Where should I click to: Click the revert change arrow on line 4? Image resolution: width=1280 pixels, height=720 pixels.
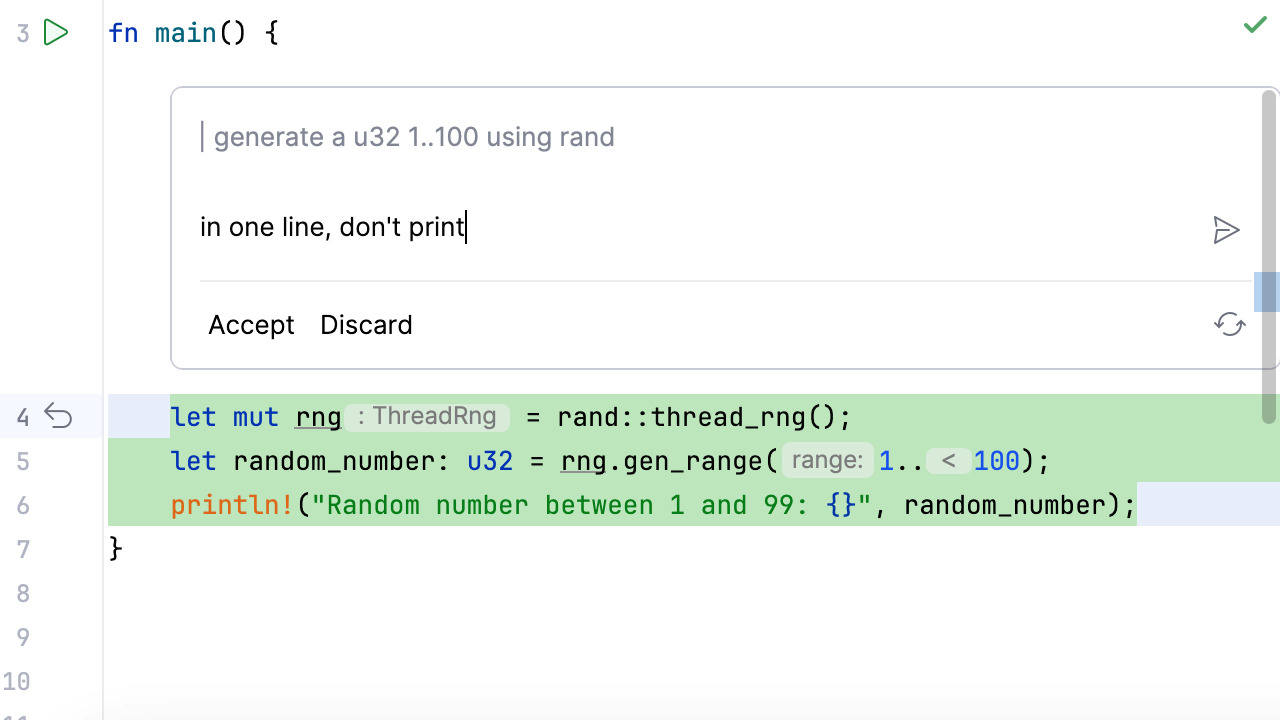point(59,416)
